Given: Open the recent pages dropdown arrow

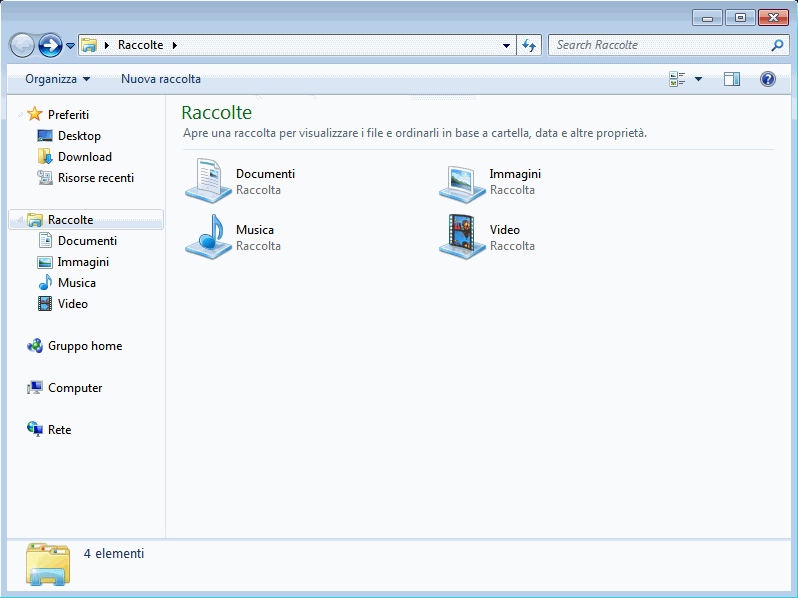Looking at the screenshot, I should [71, 46].
